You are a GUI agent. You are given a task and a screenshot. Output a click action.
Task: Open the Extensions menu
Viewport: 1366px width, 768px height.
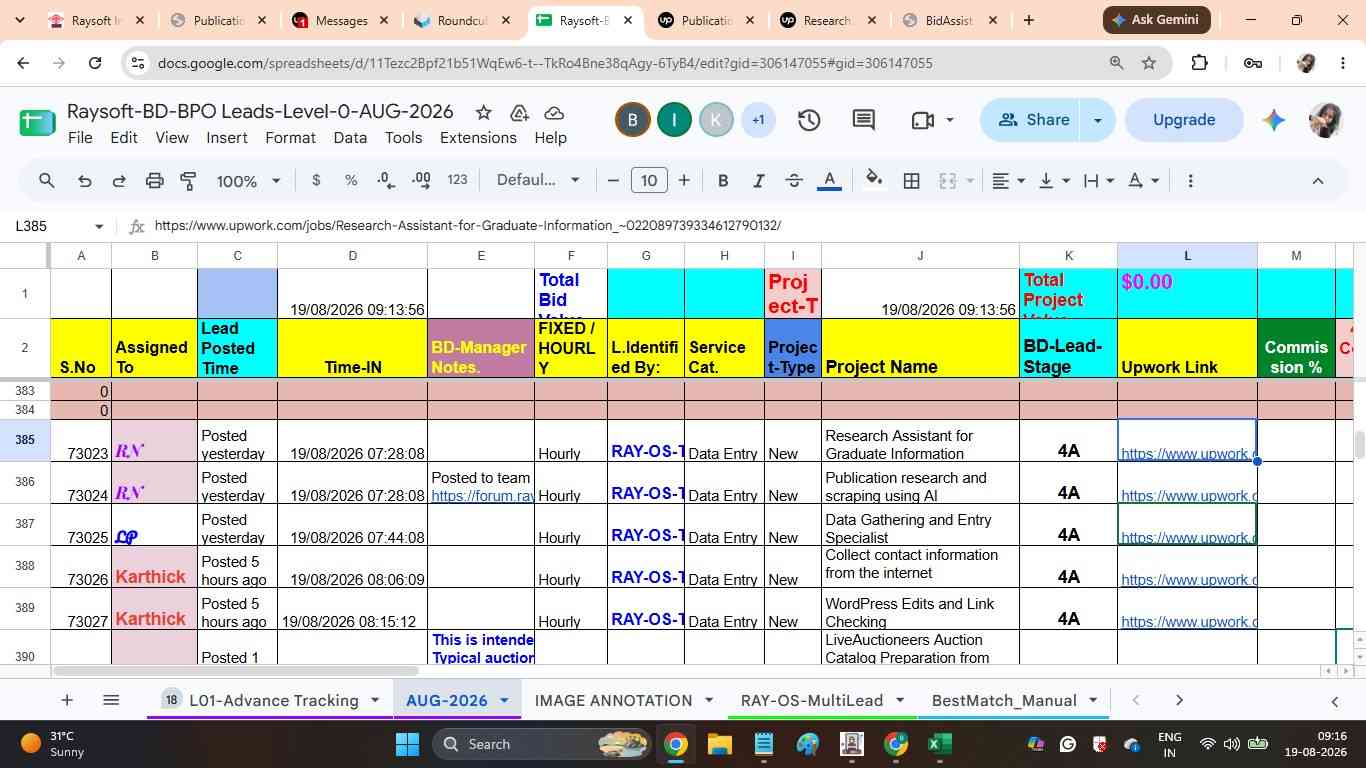478,137
